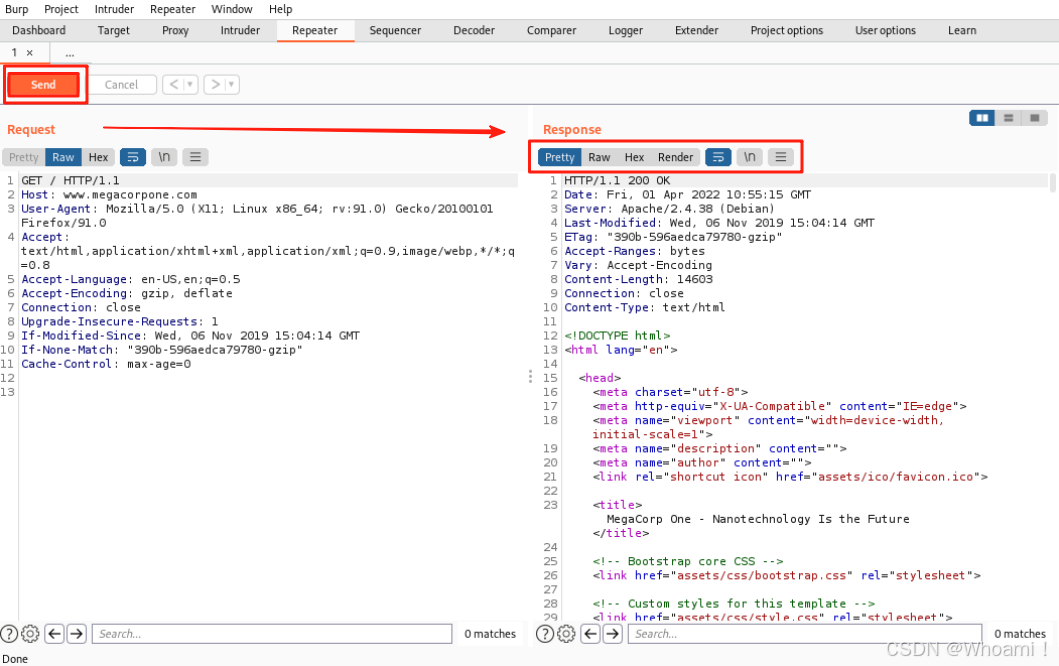Open the Burp menu
Screen dimensions: 1059x666
click(16, 9)
